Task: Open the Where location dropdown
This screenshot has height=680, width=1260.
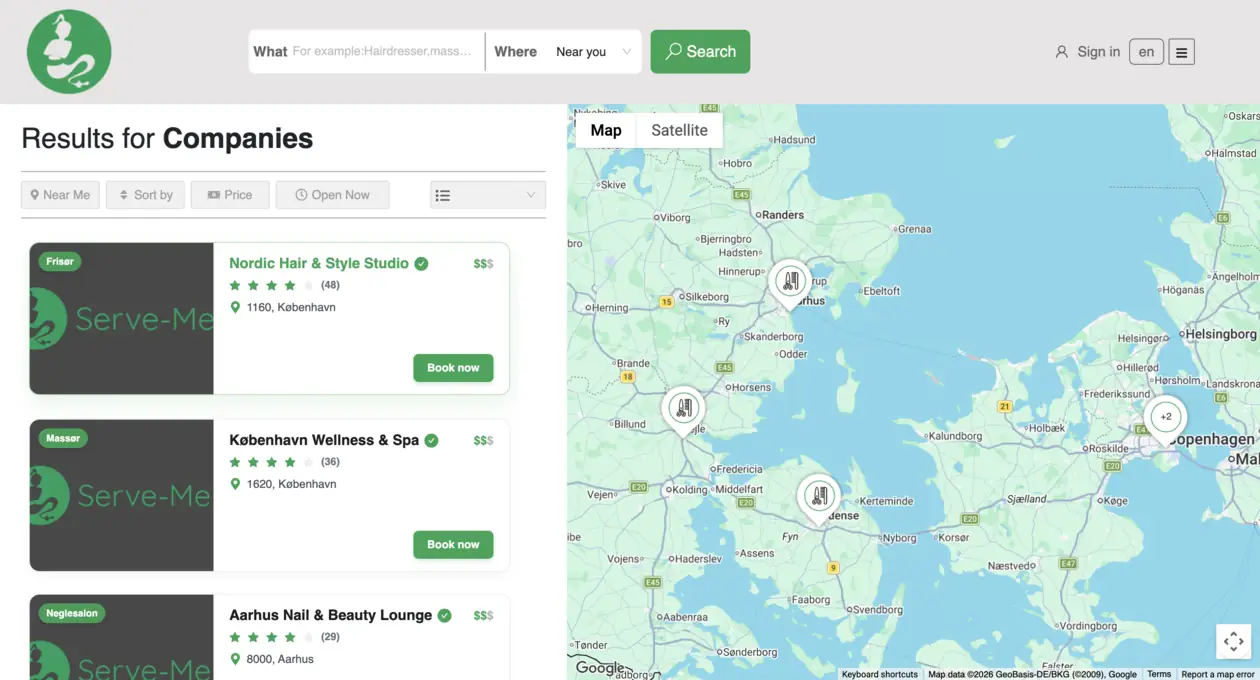Action: (x=594, y=52)
